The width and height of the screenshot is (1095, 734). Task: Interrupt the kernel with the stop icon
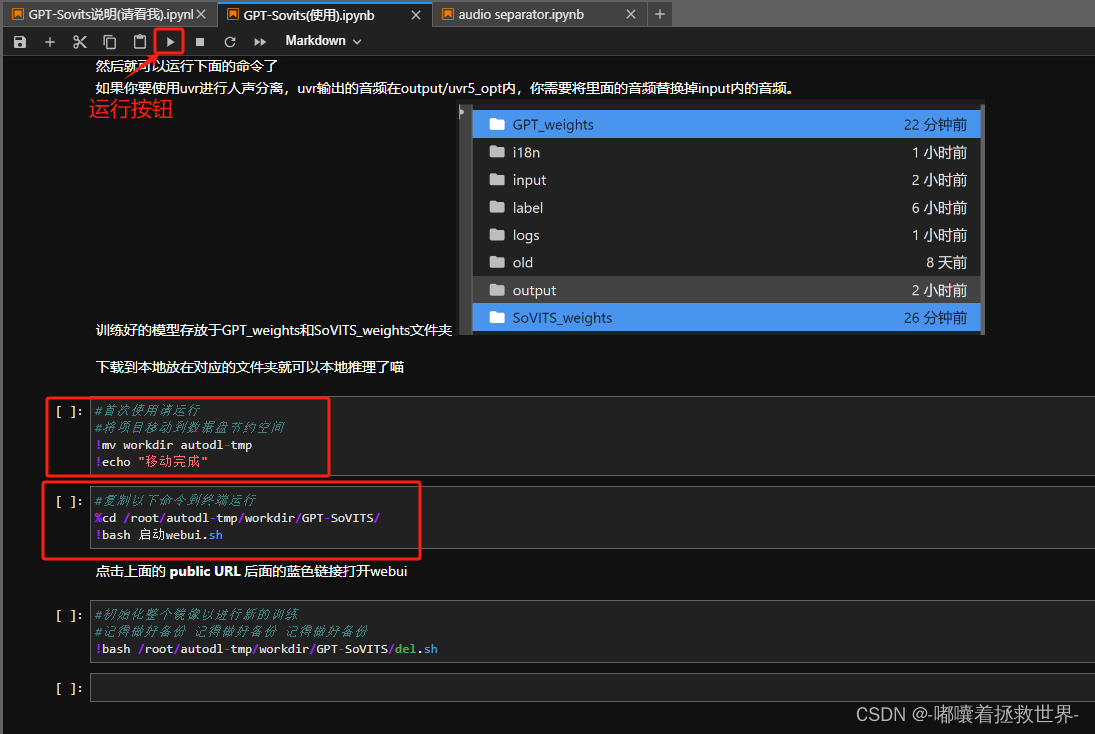pos(200,42)
